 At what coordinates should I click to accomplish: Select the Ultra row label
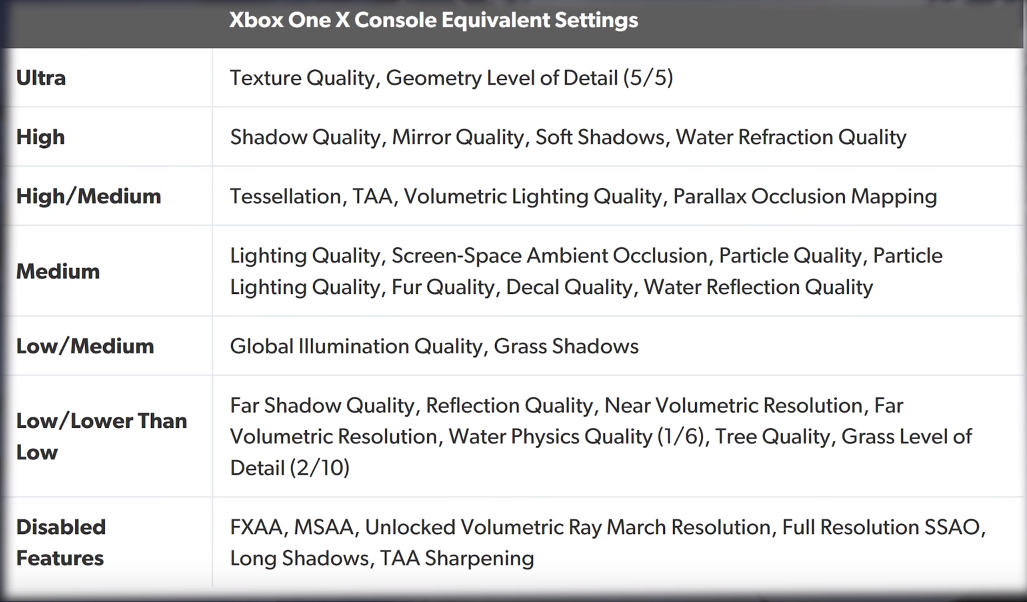41,78
